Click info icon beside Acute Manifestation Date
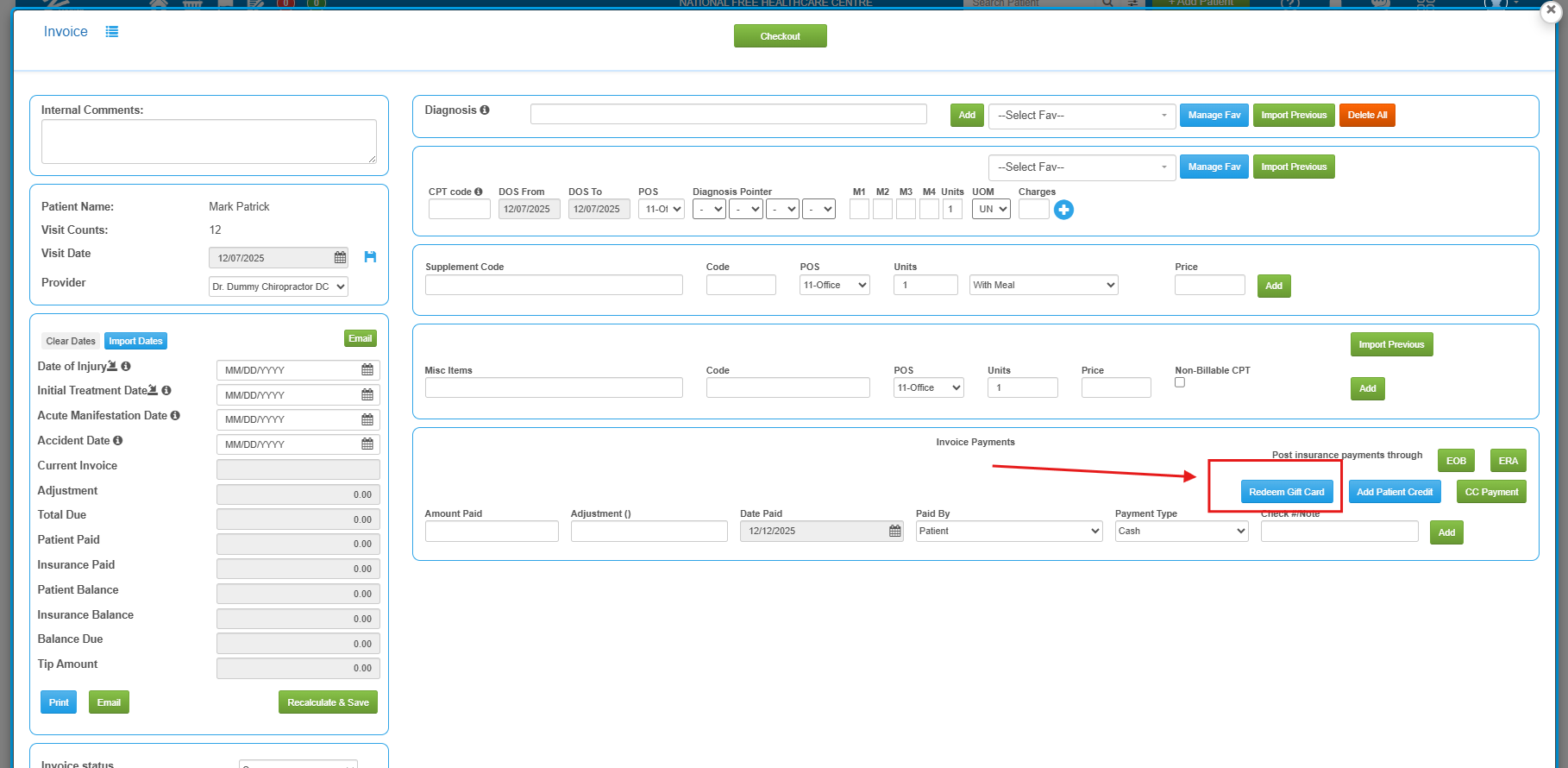Image resolution: width=1568 pixels, height=768 pixels. tap(175, 416)
